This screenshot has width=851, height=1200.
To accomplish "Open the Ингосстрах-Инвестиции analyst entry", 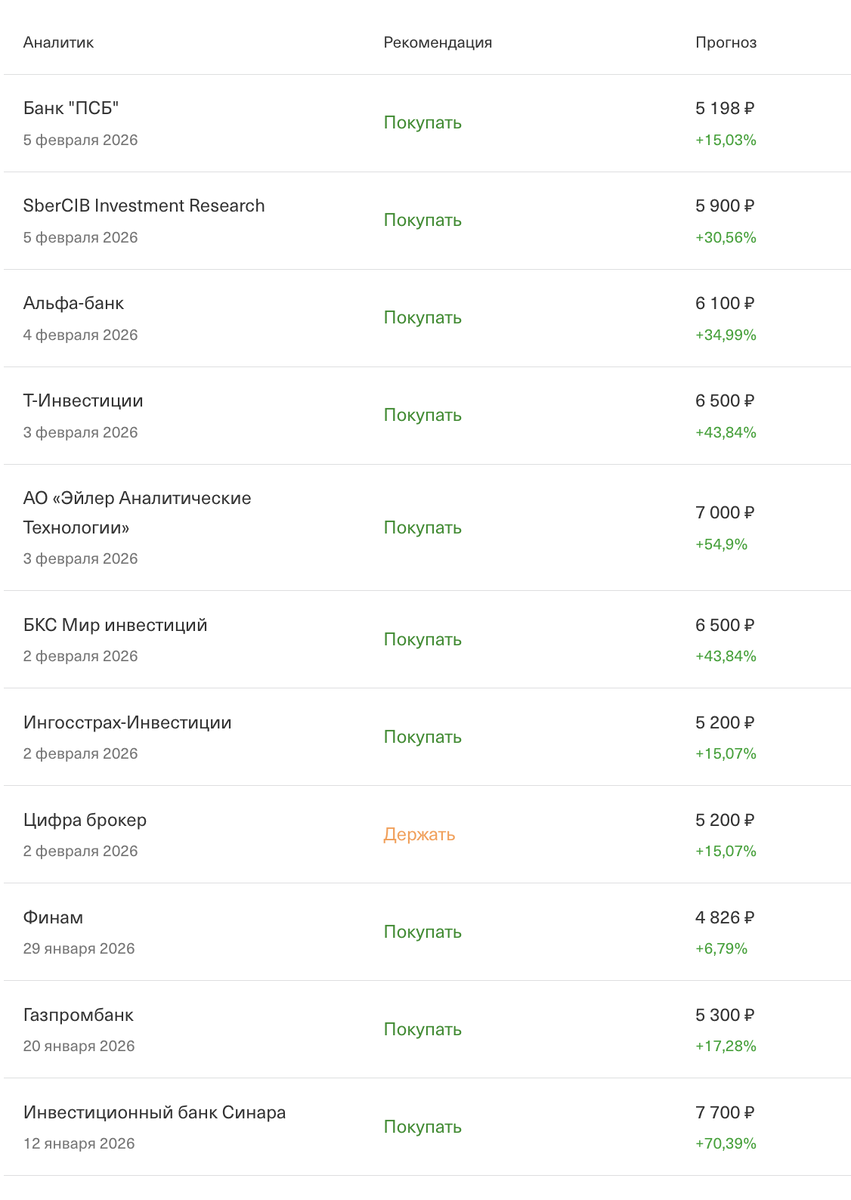I will pos(425,737).
